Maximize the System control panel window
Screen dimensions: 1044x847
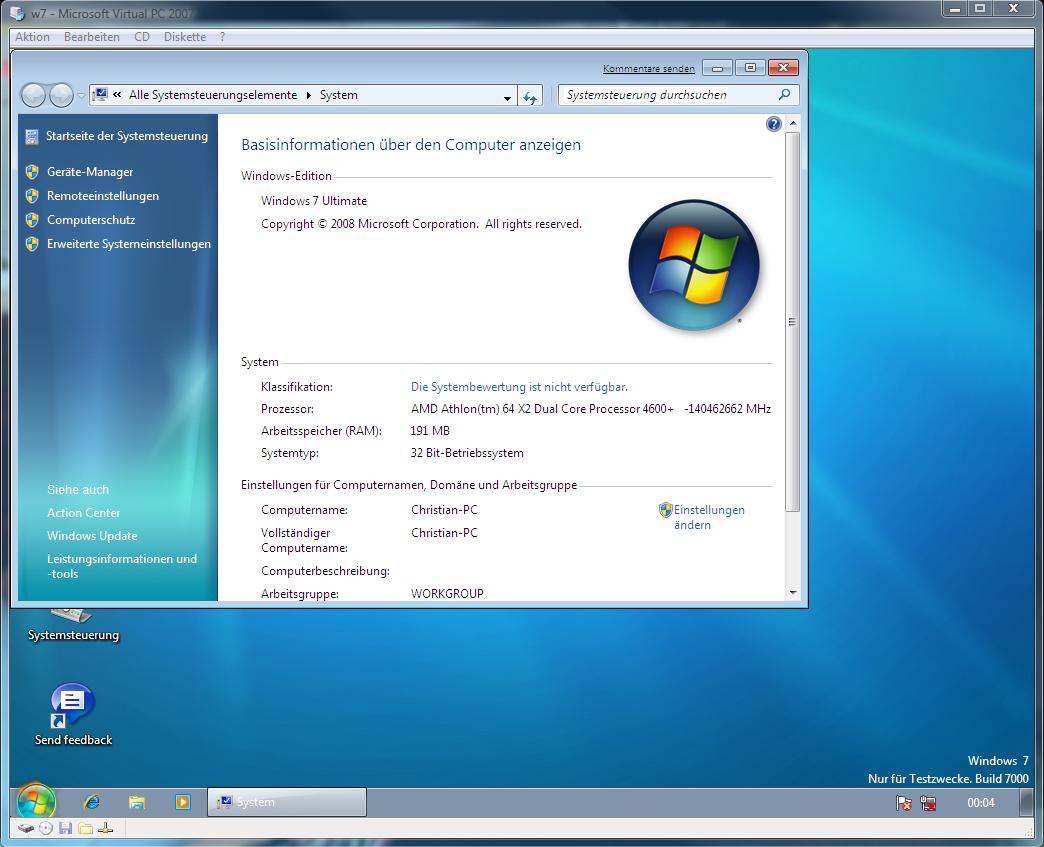click(x=750, y=68)
